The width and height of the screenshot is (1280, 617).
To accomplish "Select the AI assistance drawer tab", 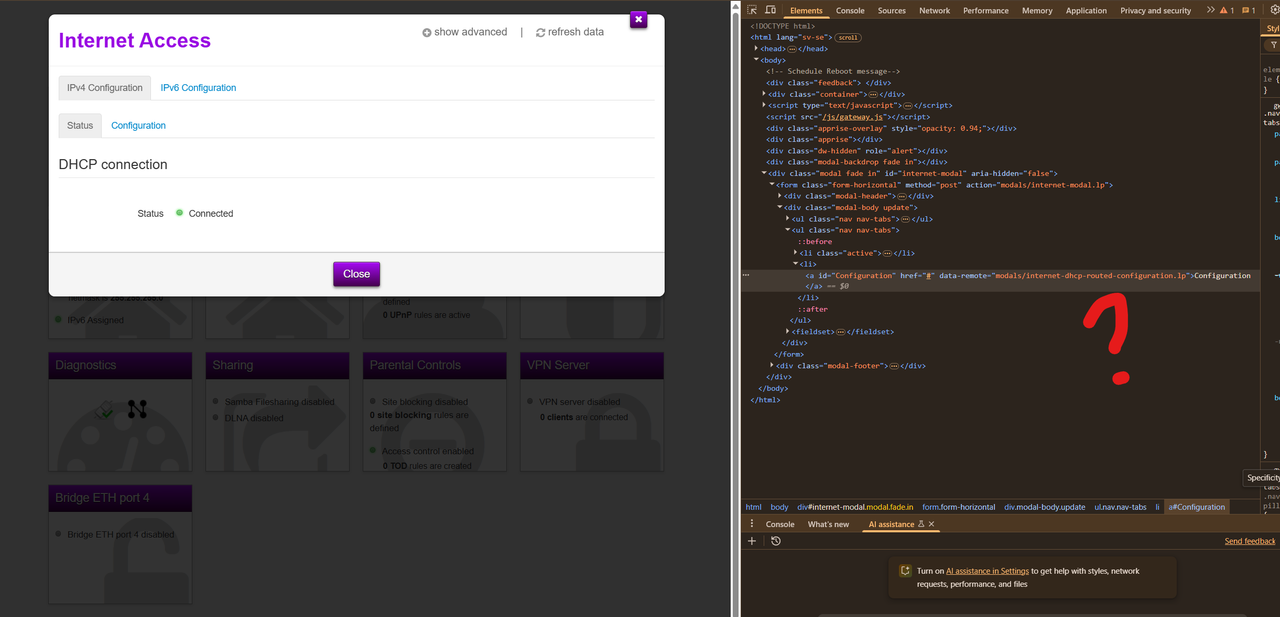I will pos(891,524).
